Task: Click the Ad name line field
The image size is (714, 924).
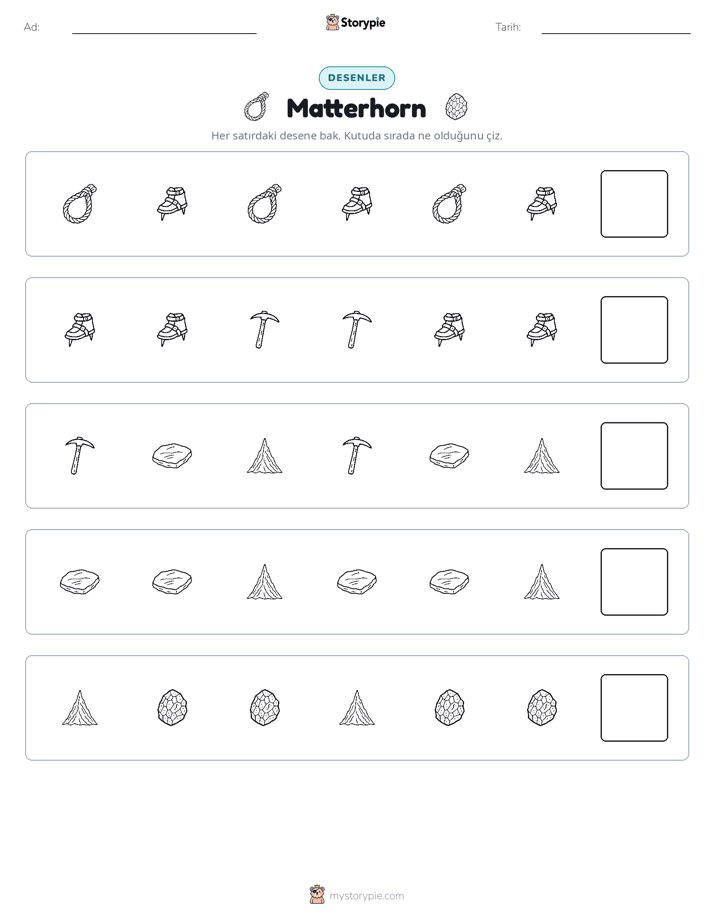Action: 164,28
